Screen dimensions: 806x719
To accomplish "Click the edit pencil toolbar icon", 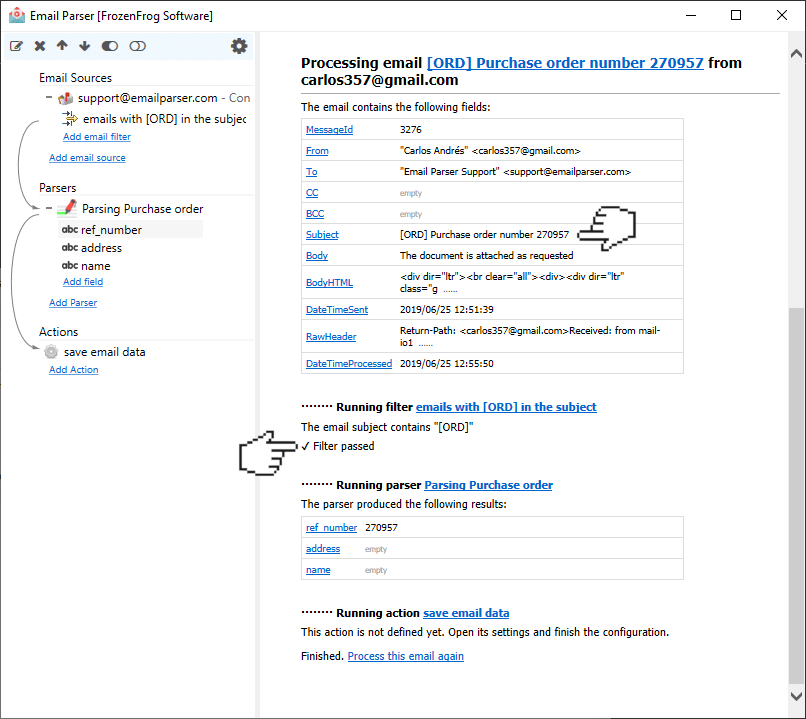I will point(16,46).
